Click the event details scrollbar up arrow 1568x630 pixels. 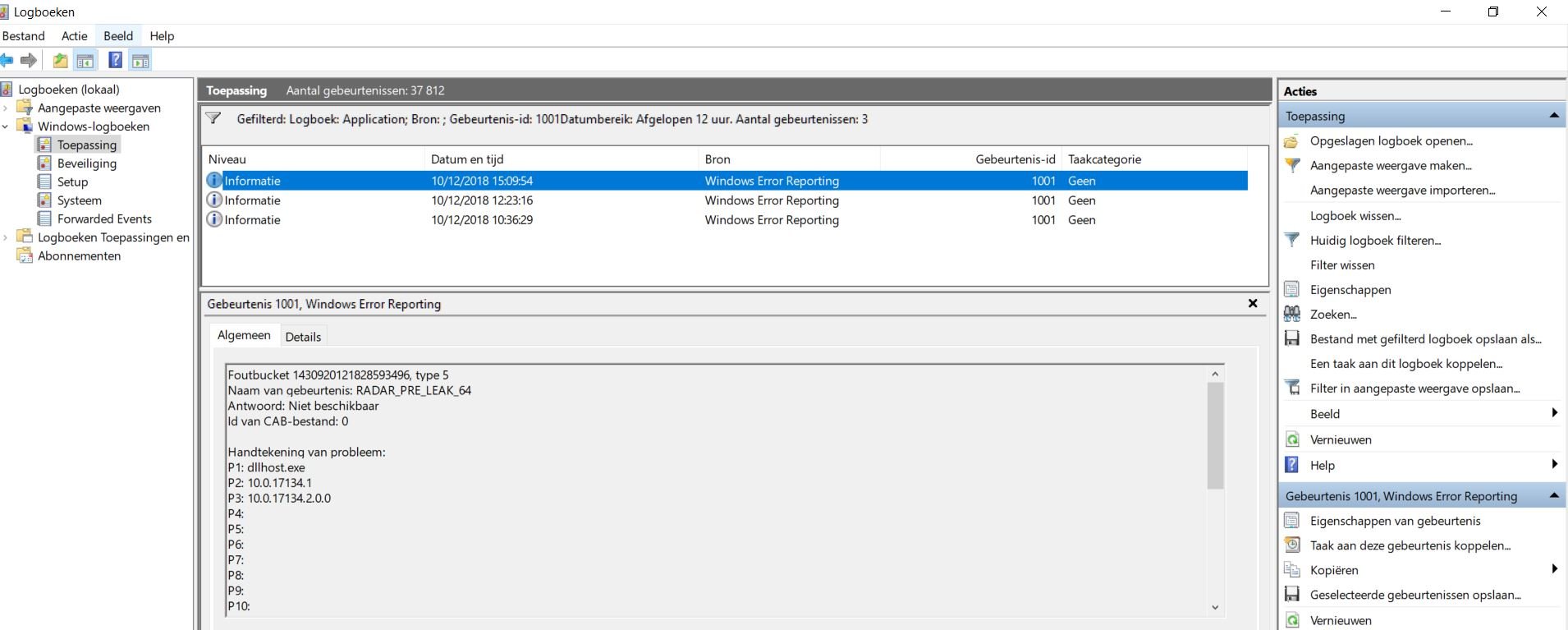1215,374
